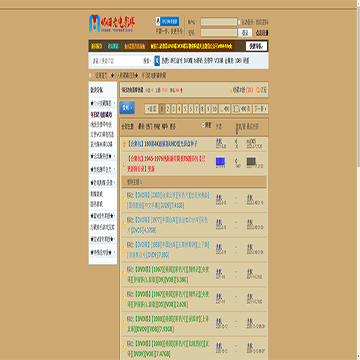Click the blue search magnifier button

point(157,61)
